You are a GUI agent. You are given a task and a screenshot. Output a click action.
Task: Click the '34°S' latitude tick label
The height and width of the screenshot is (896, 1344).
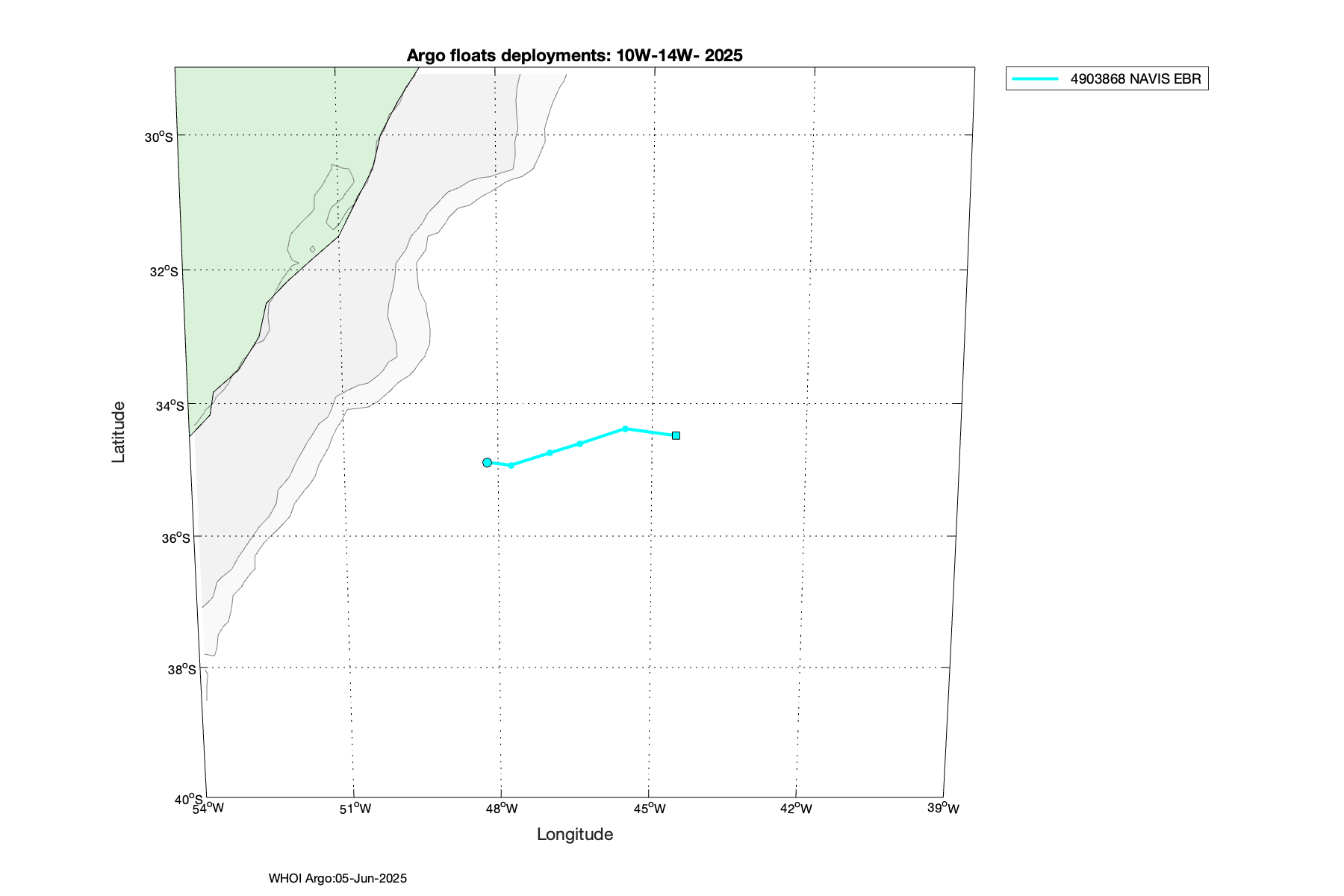(169, 405)
